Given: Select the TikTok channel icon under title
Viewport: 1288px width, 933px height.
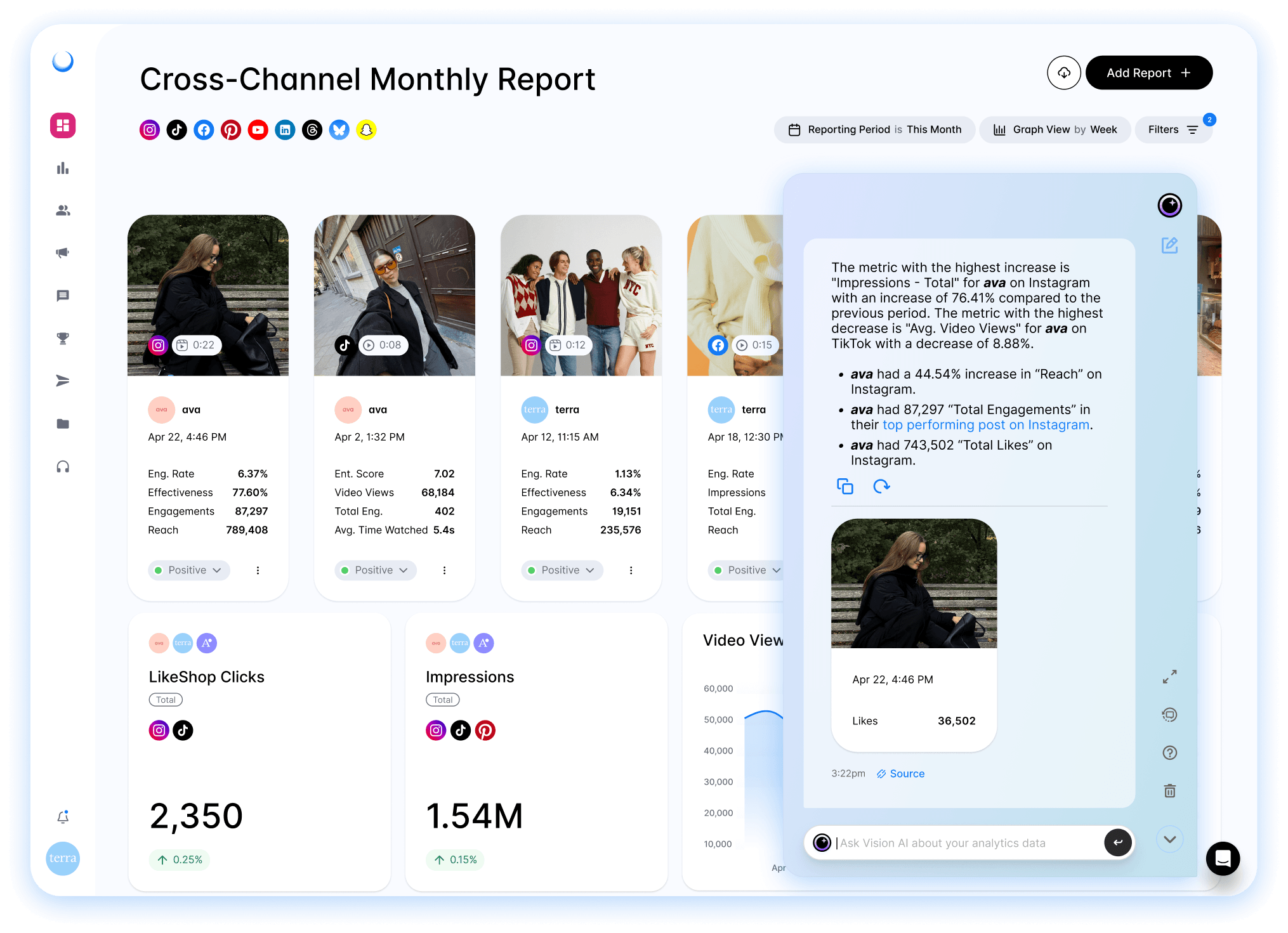Looking at the screenshot, I should pyautogui.click(x=177, y=130).
